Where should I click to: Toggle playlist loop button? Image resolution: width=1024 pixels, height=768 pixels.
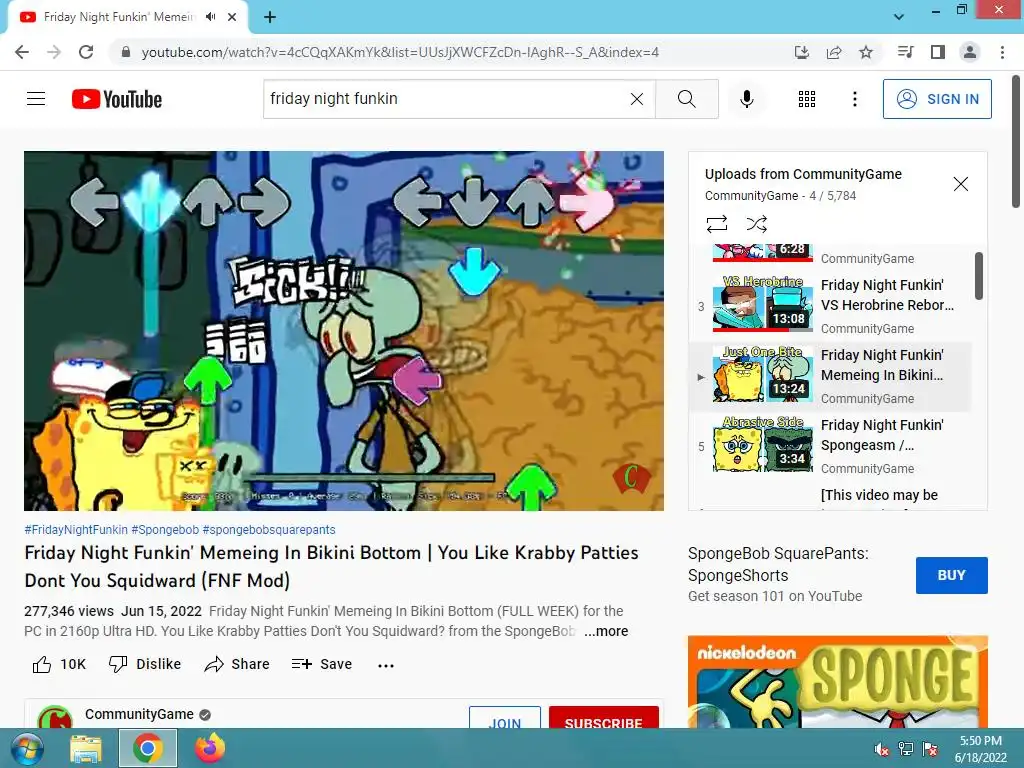[x=716, y=224]
